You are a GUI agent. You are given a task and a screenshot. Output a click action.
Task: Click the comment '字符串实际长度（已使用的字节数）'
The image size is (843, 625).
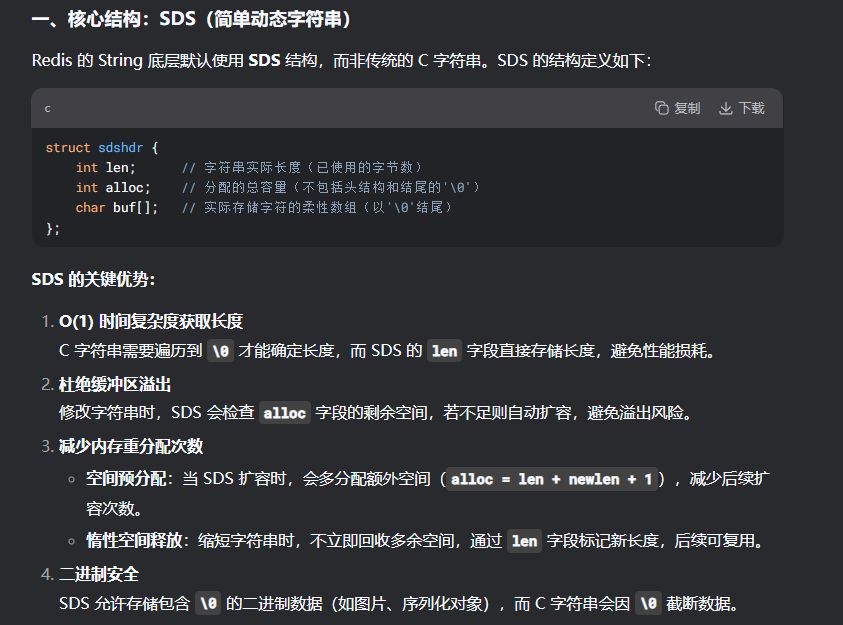click(x=313, y=168)
